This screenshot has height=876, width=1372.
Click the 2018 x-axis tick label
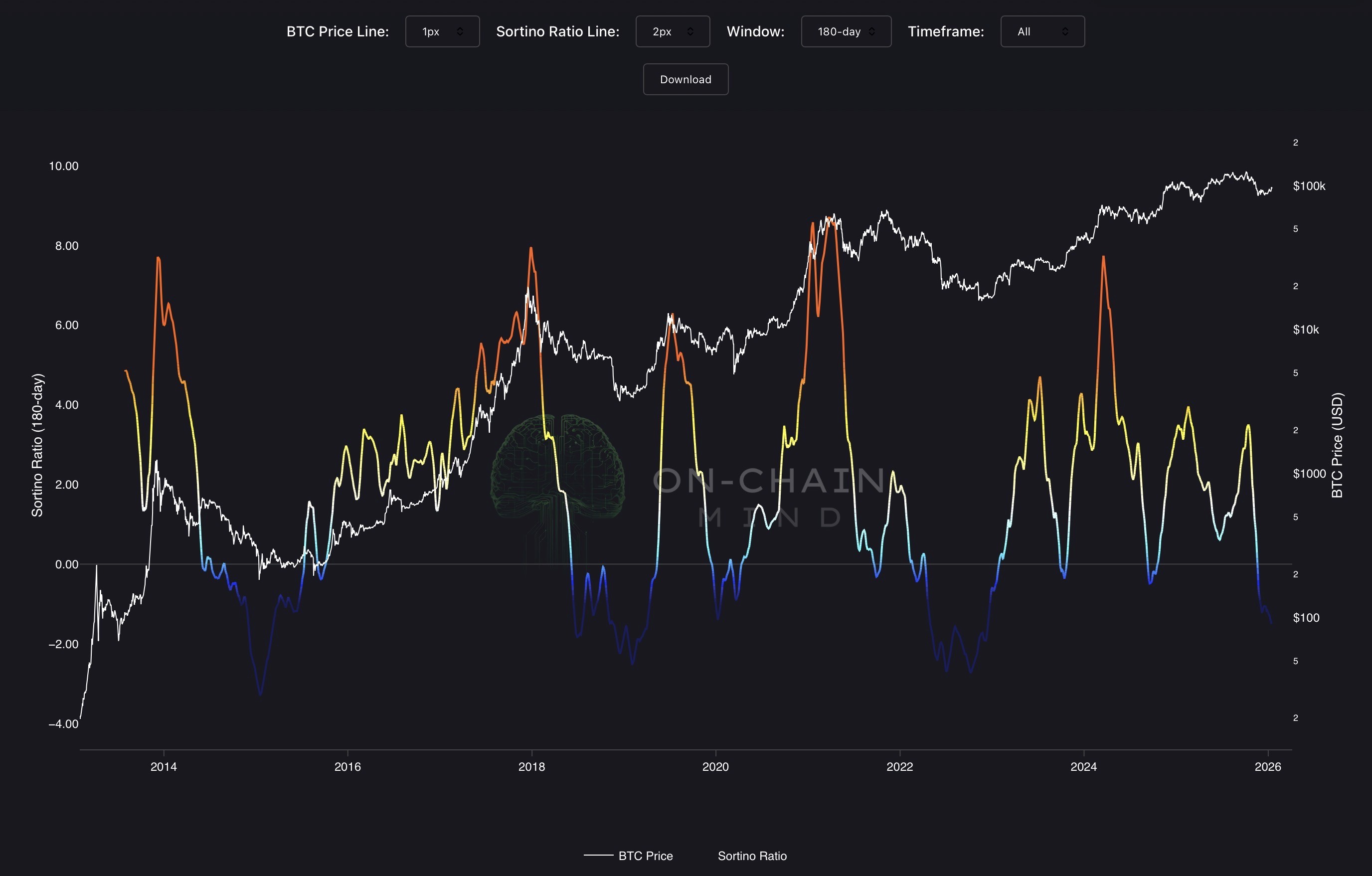531,767
